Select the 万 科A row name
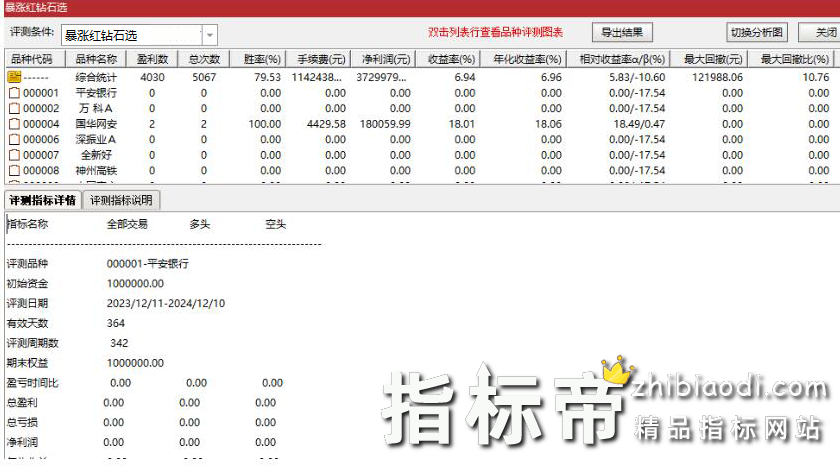Screen dimensions: 840x473 [x=96, y=108]
